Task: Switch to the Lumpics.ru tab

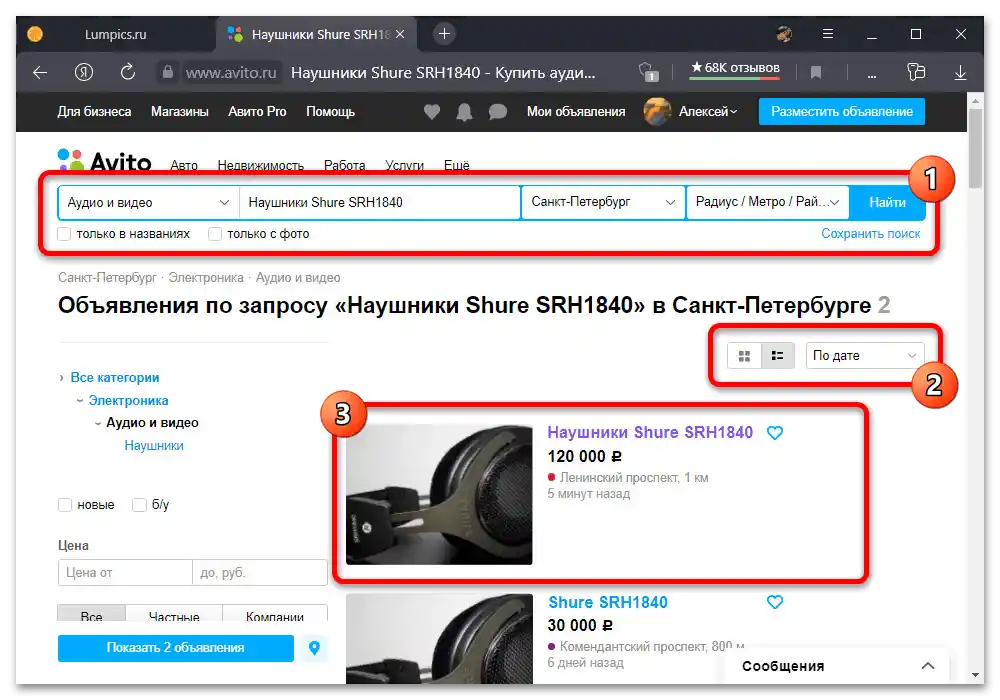Action: (115, 34)
